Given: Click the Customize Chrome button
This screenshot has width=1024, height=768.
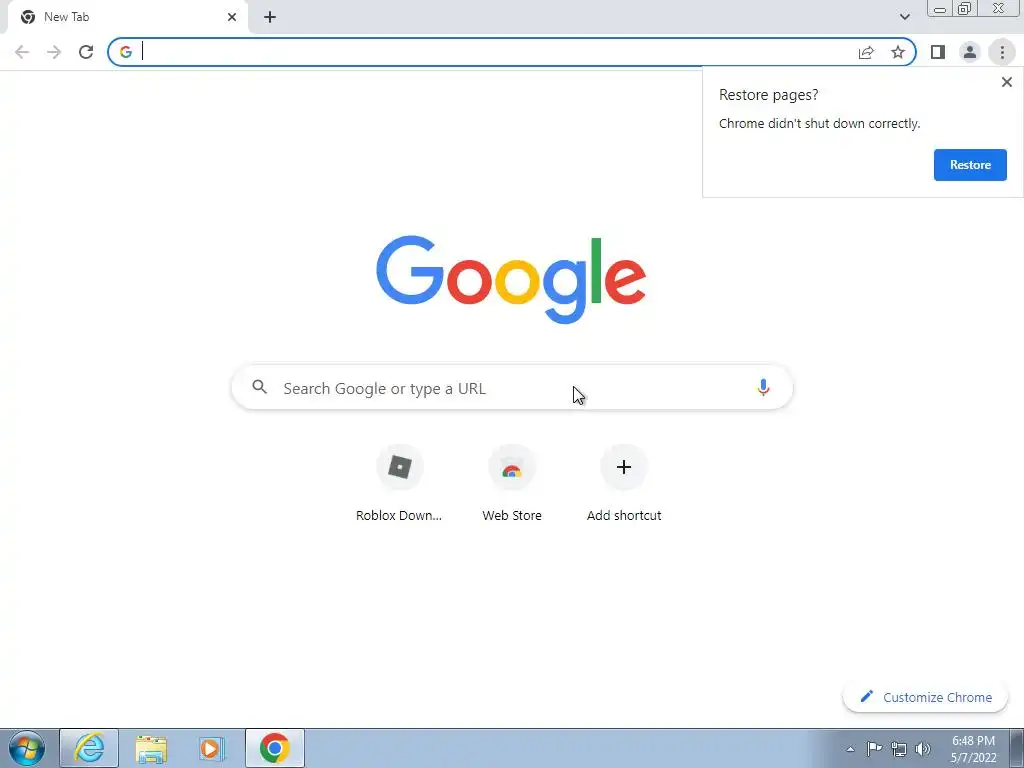Looking at the screenshot, I should (x=925, y=697).
